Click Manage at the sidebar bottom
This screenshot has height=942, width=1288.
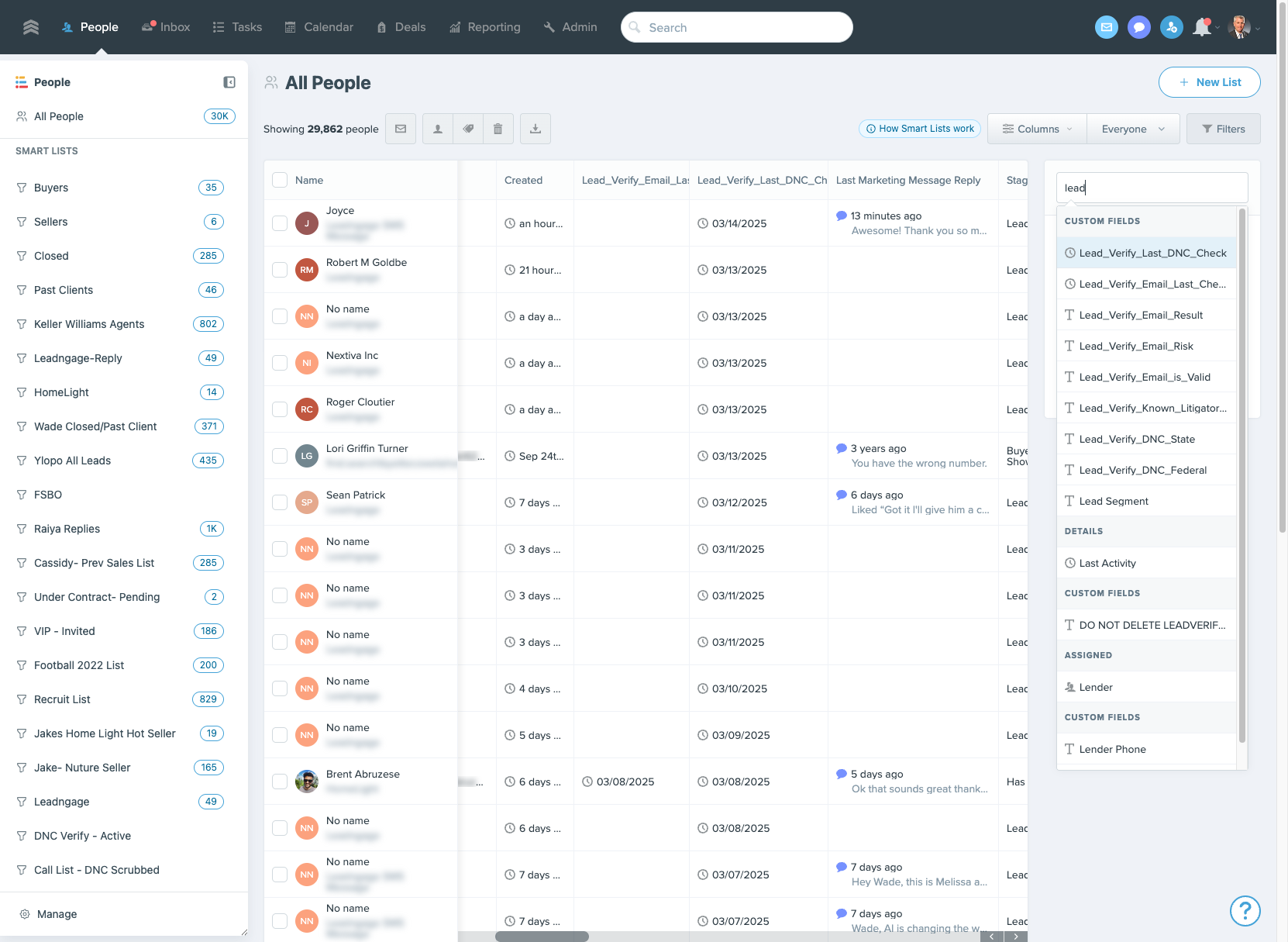tap(48, 914)
